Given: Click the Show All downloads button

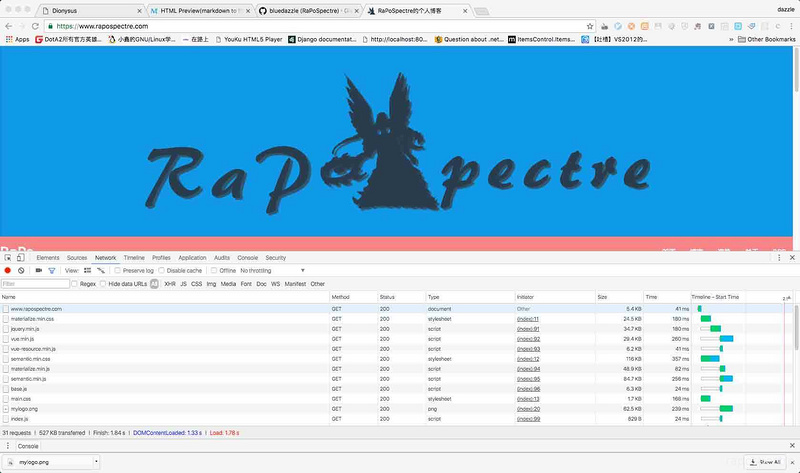Looking at the screenshot, I should (x=765, y=462).
